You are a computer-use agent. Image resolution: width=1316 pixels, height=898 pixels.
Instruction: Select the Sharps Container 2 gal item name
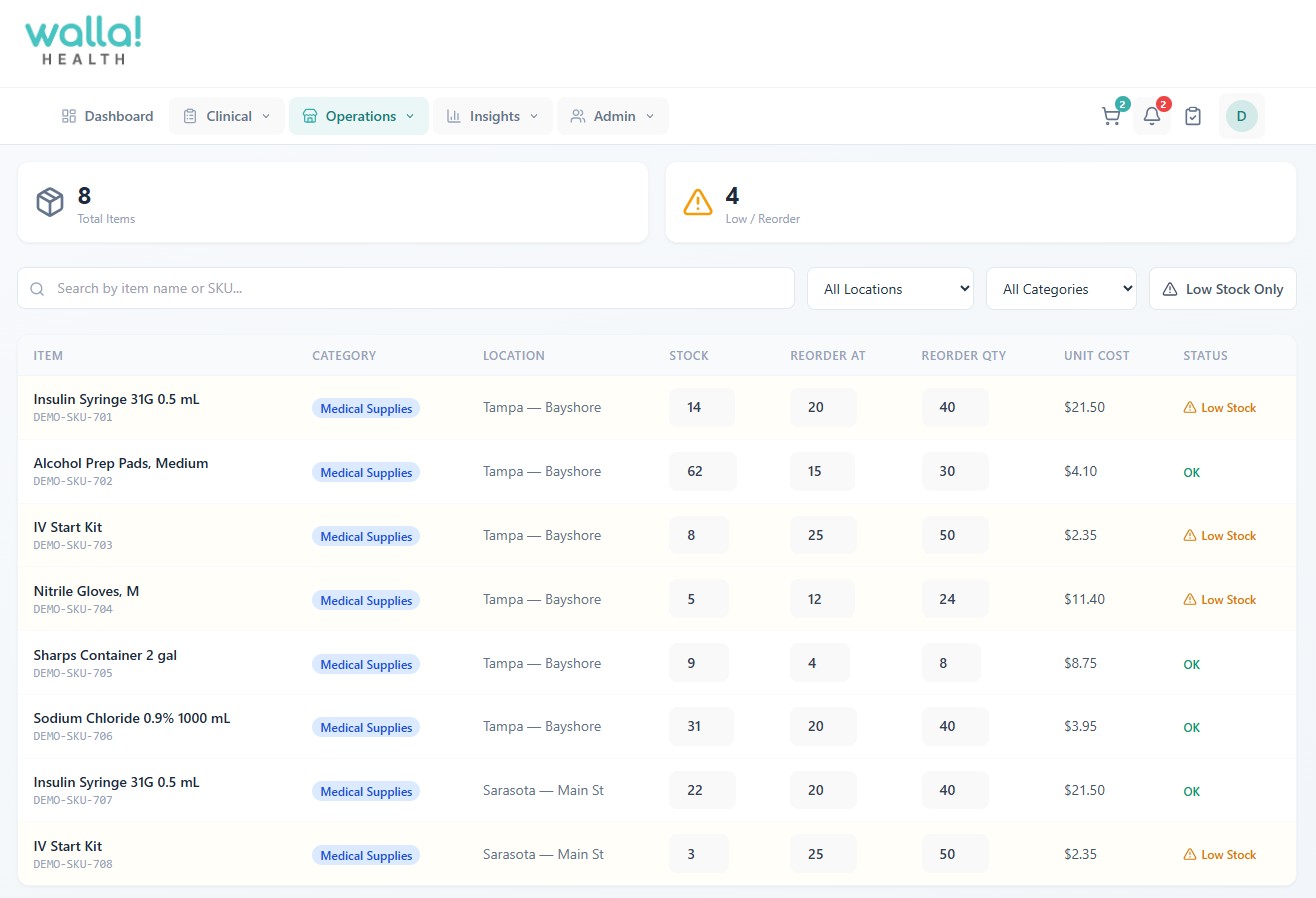point(105,655)
